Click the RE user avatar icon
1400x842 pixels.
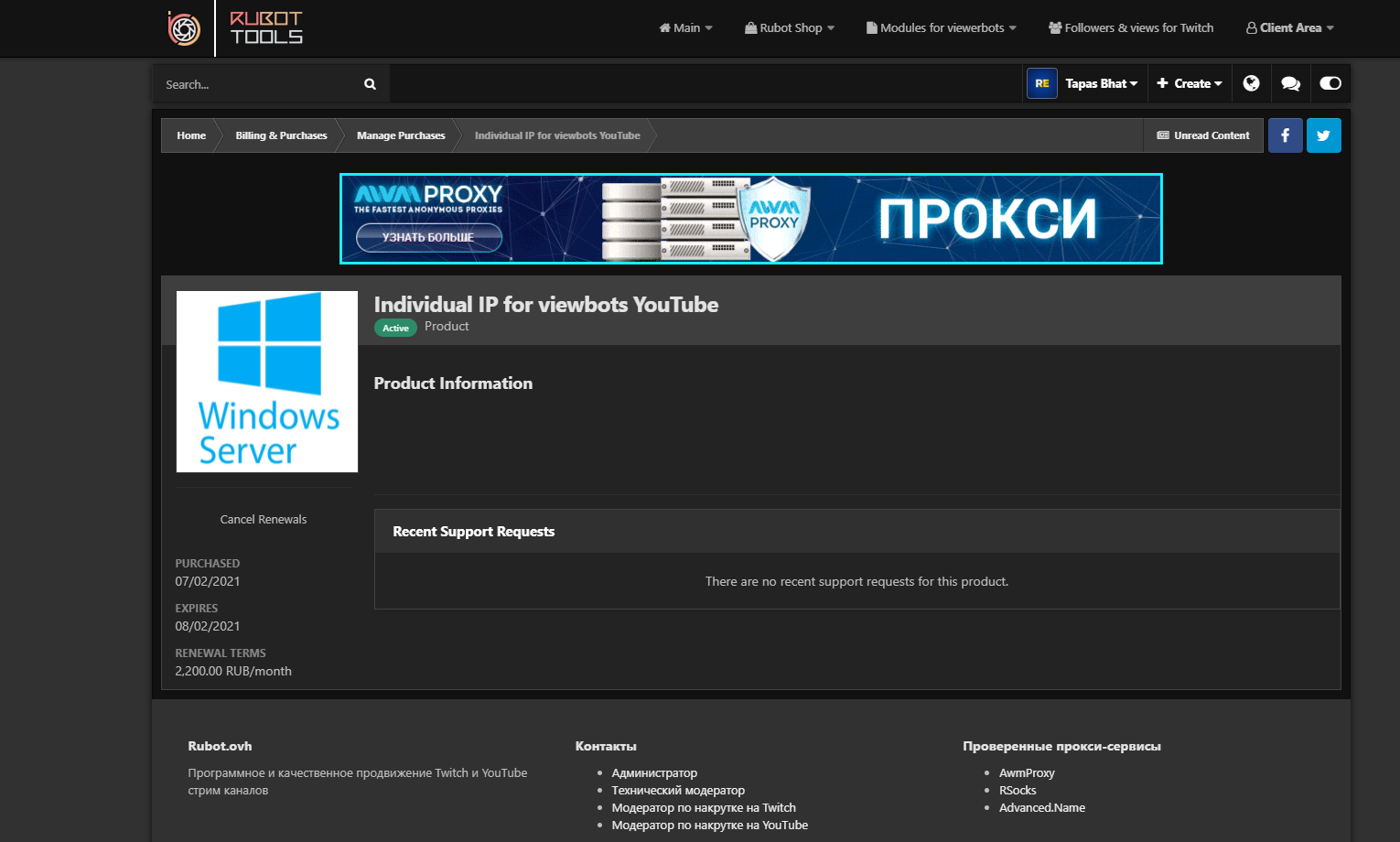pos(1041,83)
